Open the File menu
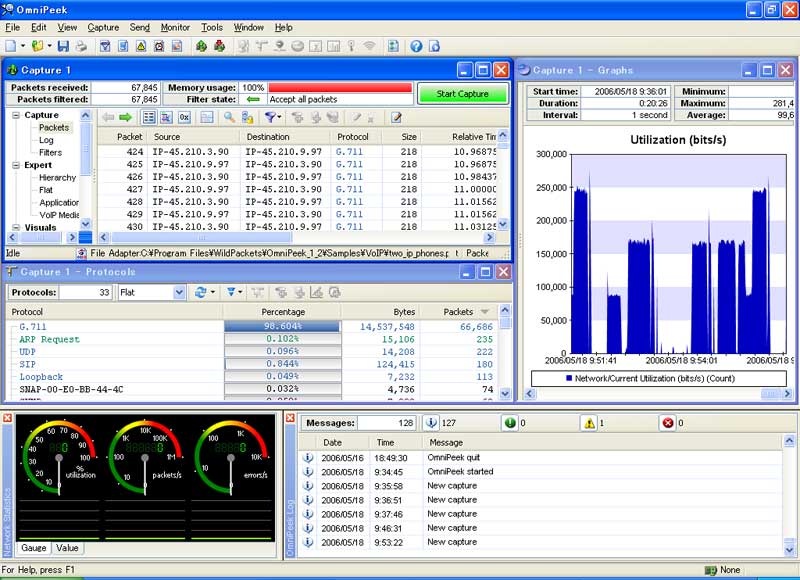800x580 pixels. [x=13, y=28]
